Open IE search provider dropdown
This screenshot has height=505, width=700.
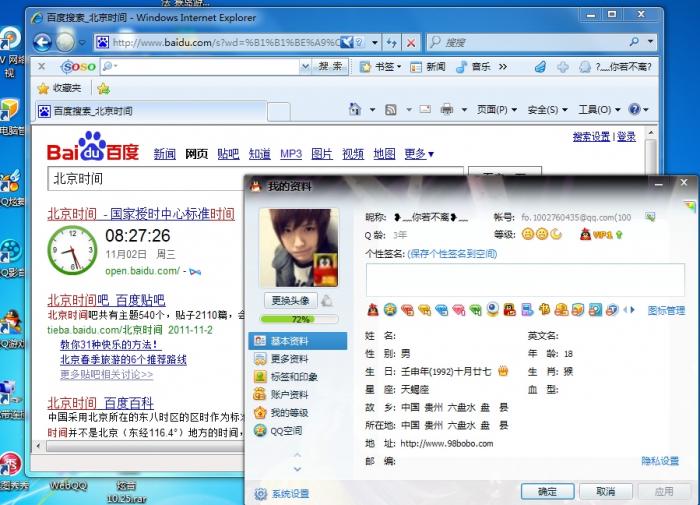coord(650,42)
